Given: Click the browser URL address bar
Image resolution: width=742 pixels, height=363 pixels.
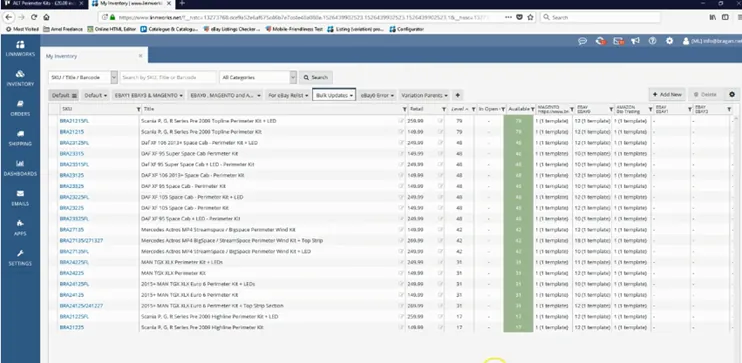Looking at the screenshot, I should pos(303,17).
